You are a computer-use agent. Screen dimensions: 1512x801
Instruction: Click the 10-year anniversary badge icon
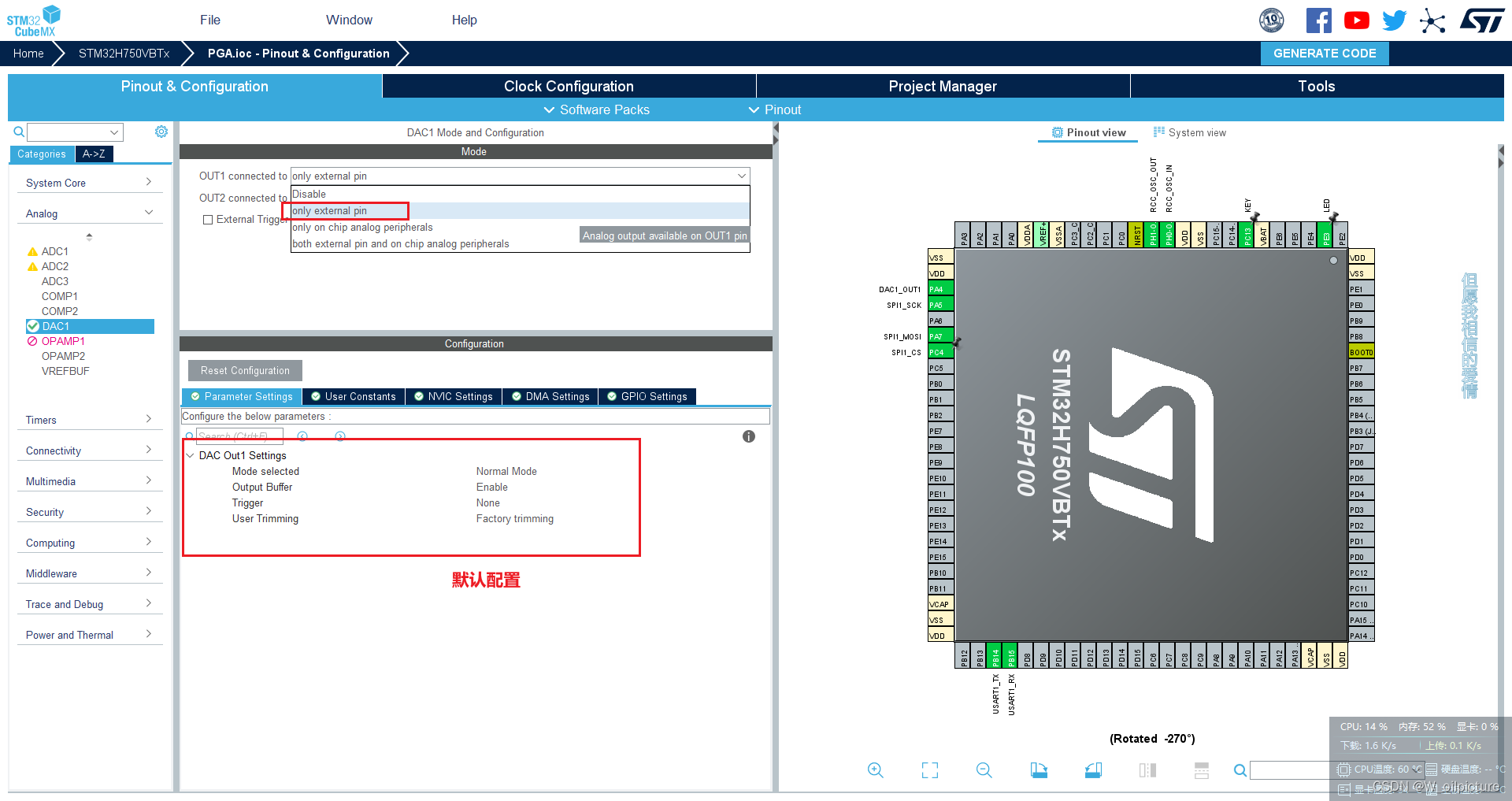pos(1272,20)
